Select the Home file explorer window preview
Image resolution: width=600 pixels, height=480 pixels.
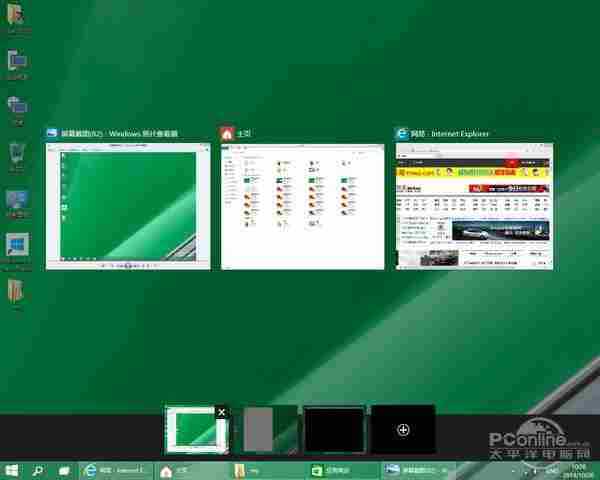(x=302, y=206)
